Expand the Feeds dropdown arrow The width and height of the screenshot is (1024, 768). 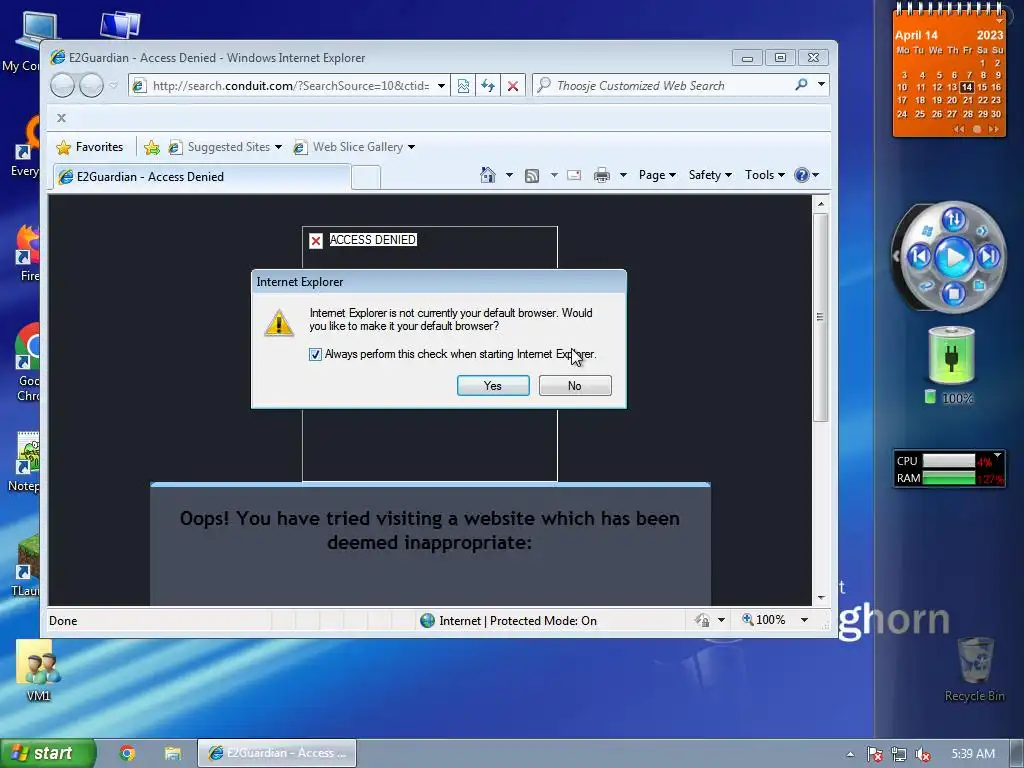point(554,175)
